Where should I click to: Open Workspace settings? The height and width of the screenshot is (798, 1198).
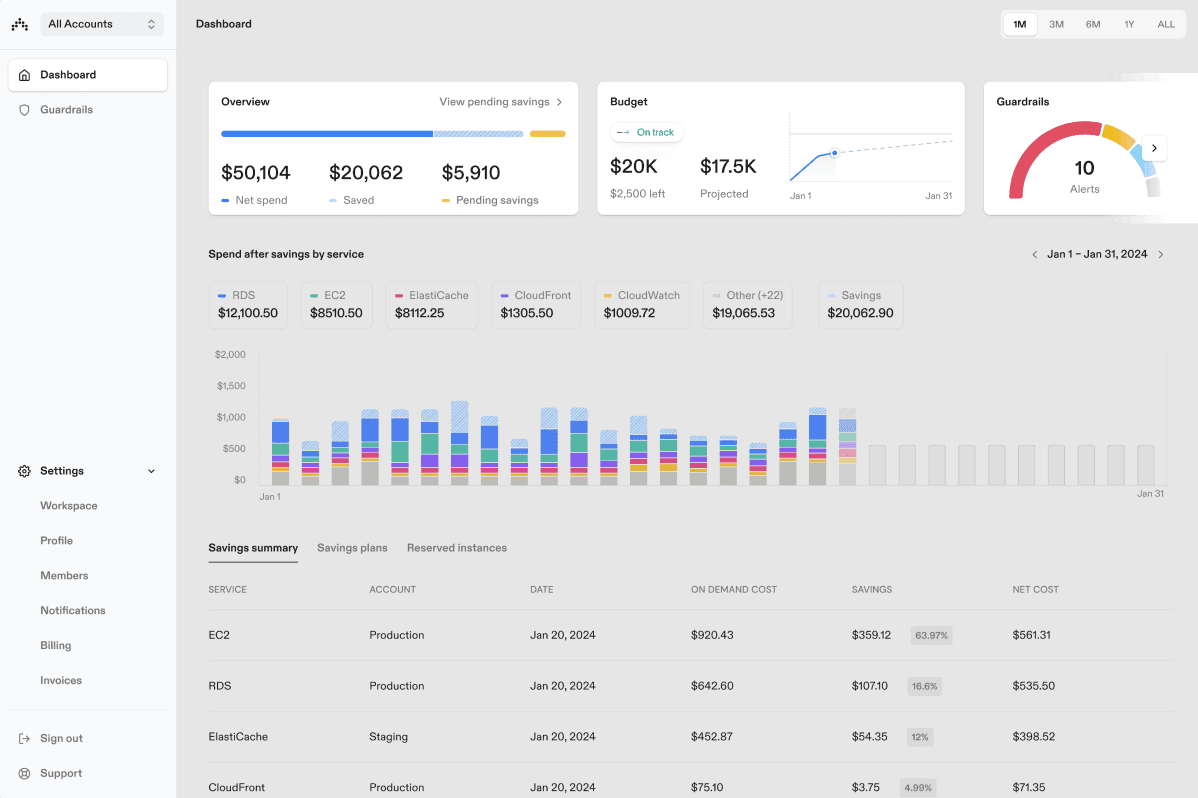(x=69, y=506)
